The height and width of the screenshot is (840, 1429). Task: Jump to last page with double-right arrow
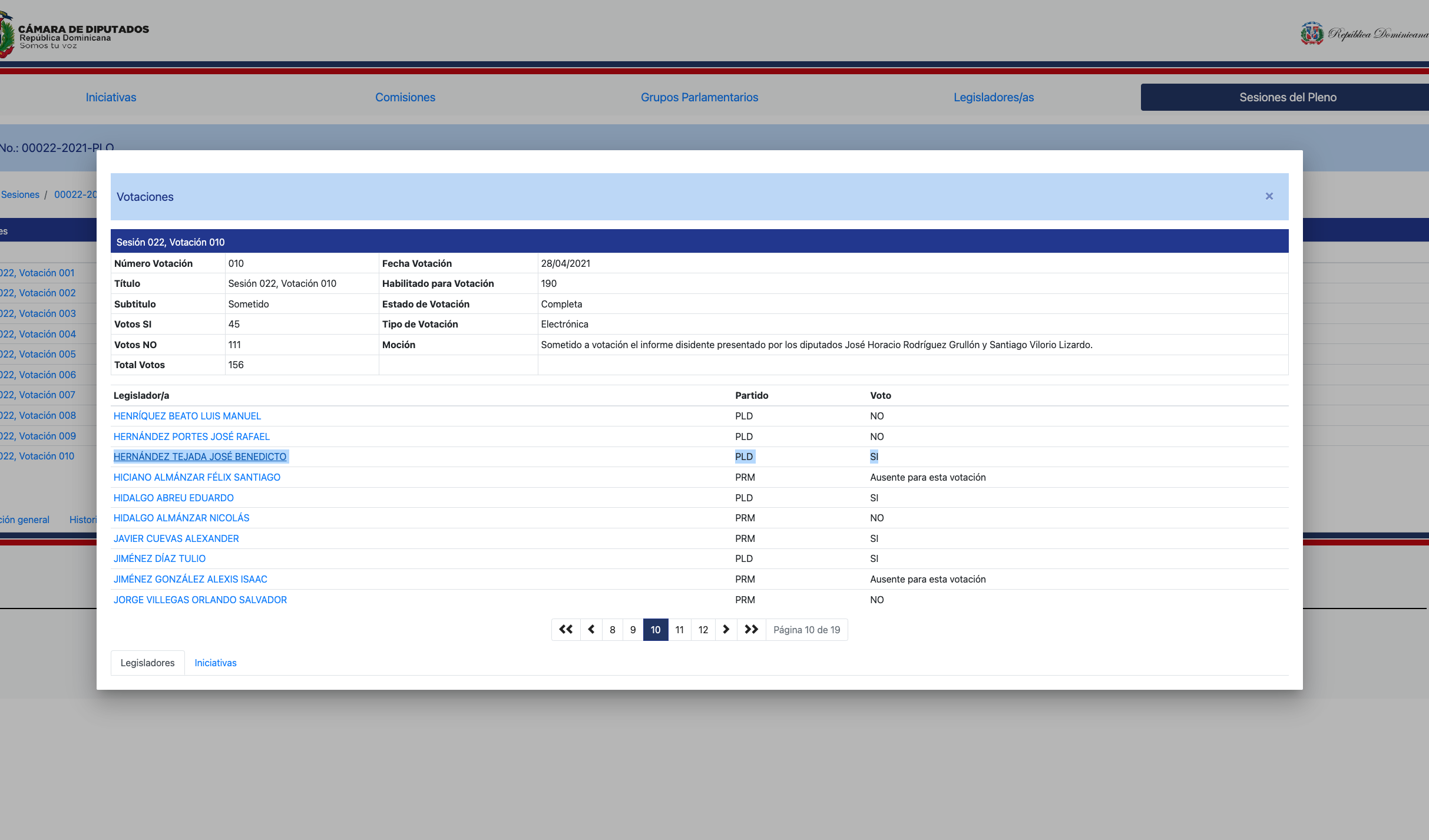pyautogui.click(x=751, y=630)
